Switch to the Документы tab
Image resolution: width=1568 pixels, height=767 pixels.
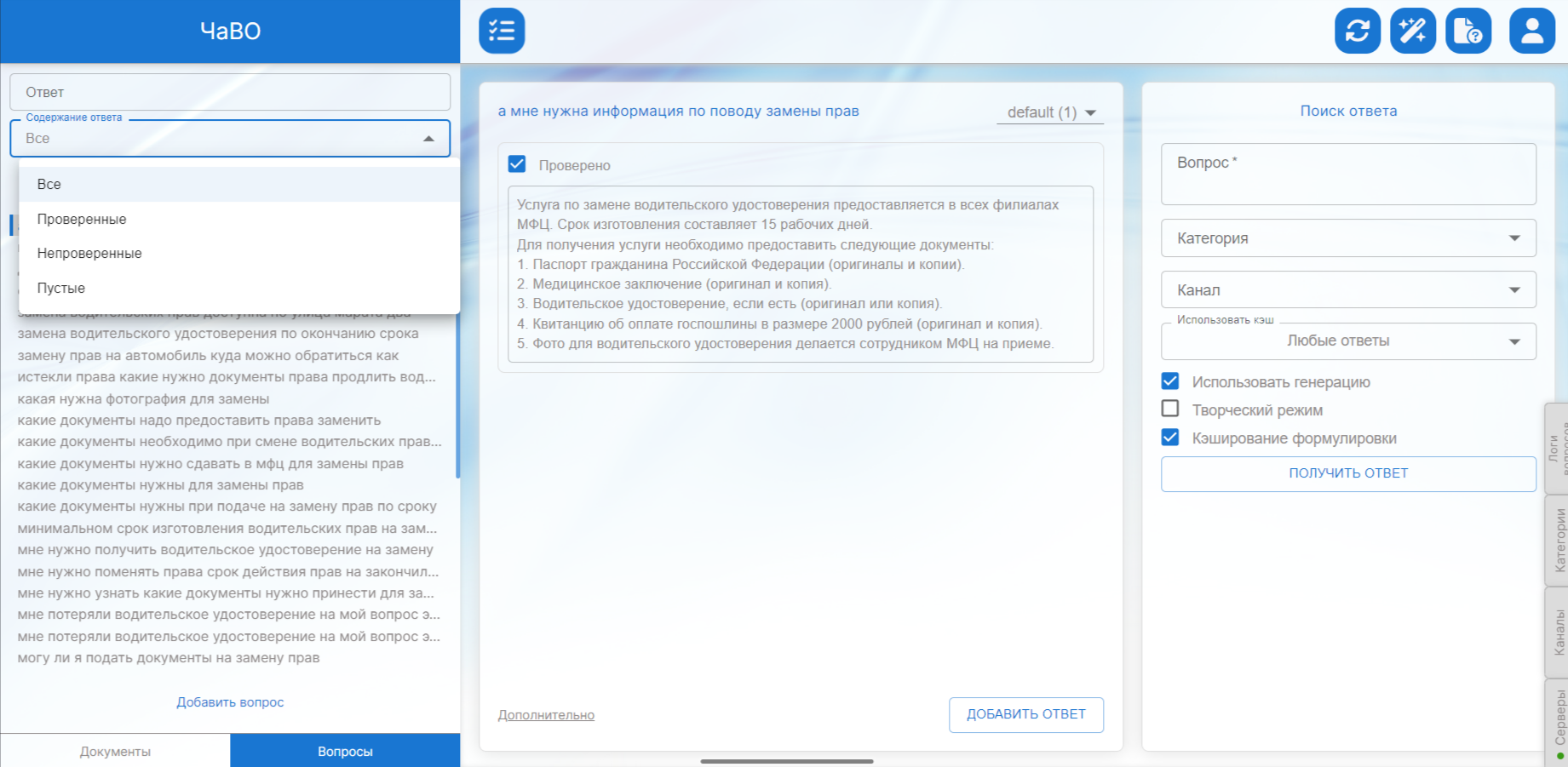(x=115, y=751)
